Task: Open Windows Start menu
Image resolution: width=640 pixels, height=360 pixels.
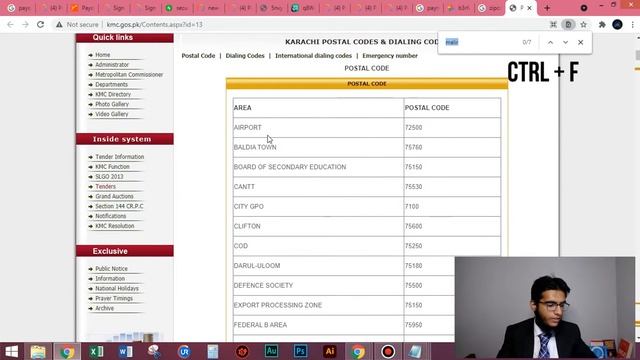Action: point(11,351)
